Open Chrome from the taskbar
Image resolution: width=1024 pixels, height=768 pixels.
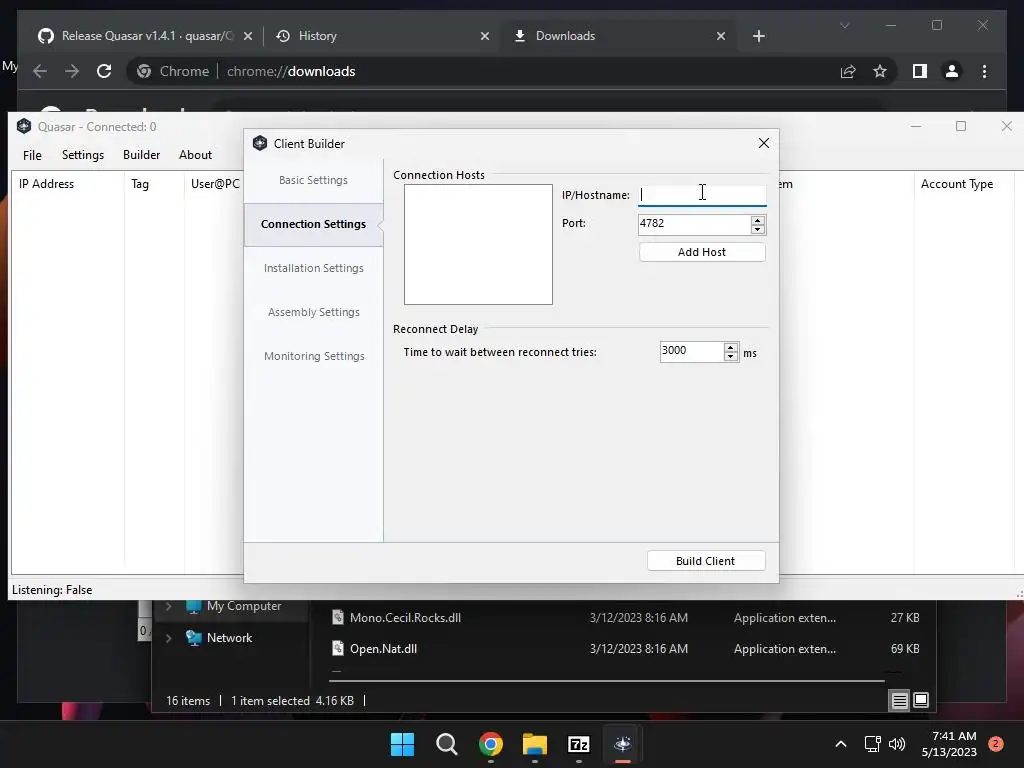[491, 744]
